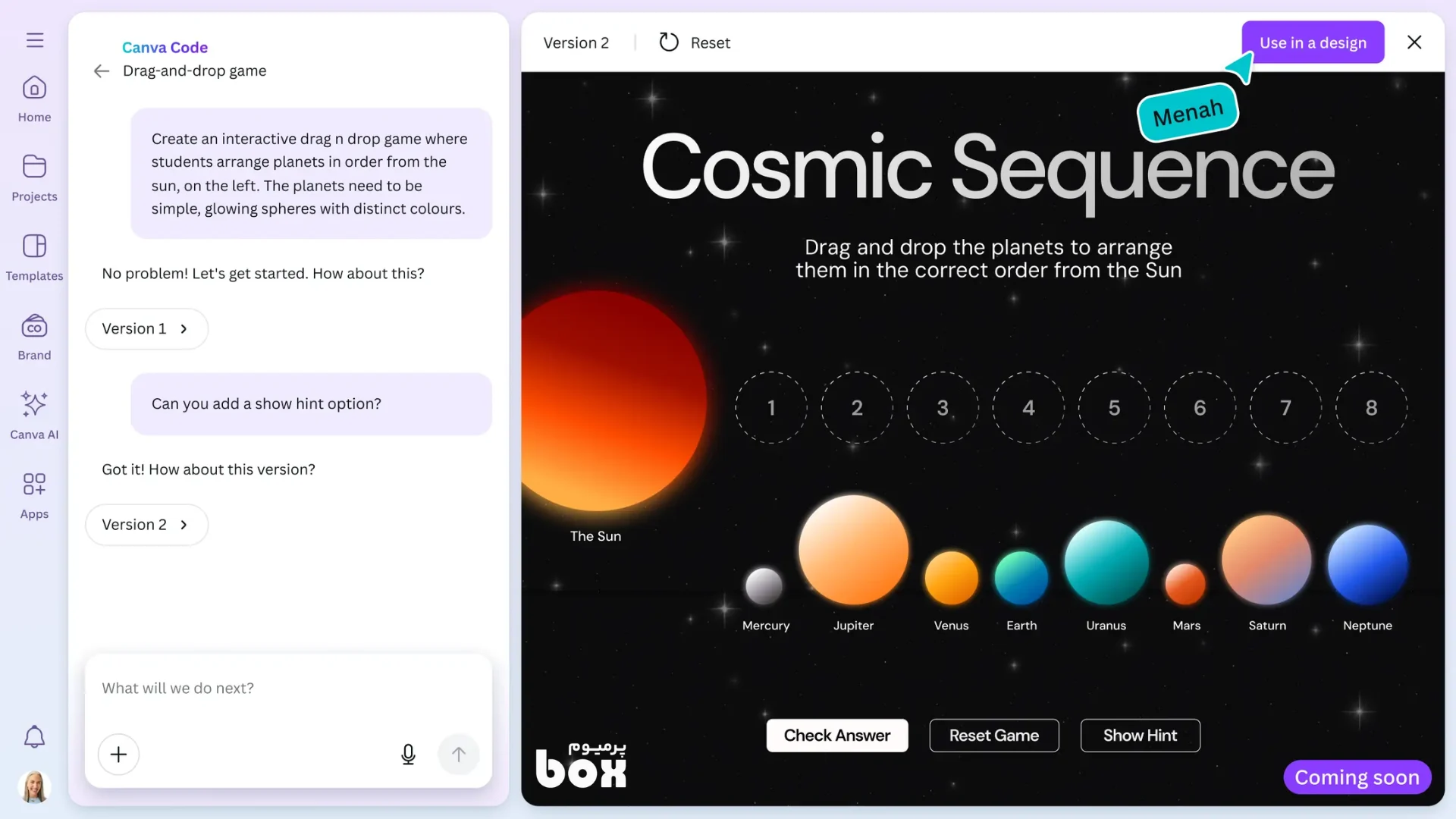Select the Earth planet
This screenshot has width=1456, height=819.
[1021, 578]
